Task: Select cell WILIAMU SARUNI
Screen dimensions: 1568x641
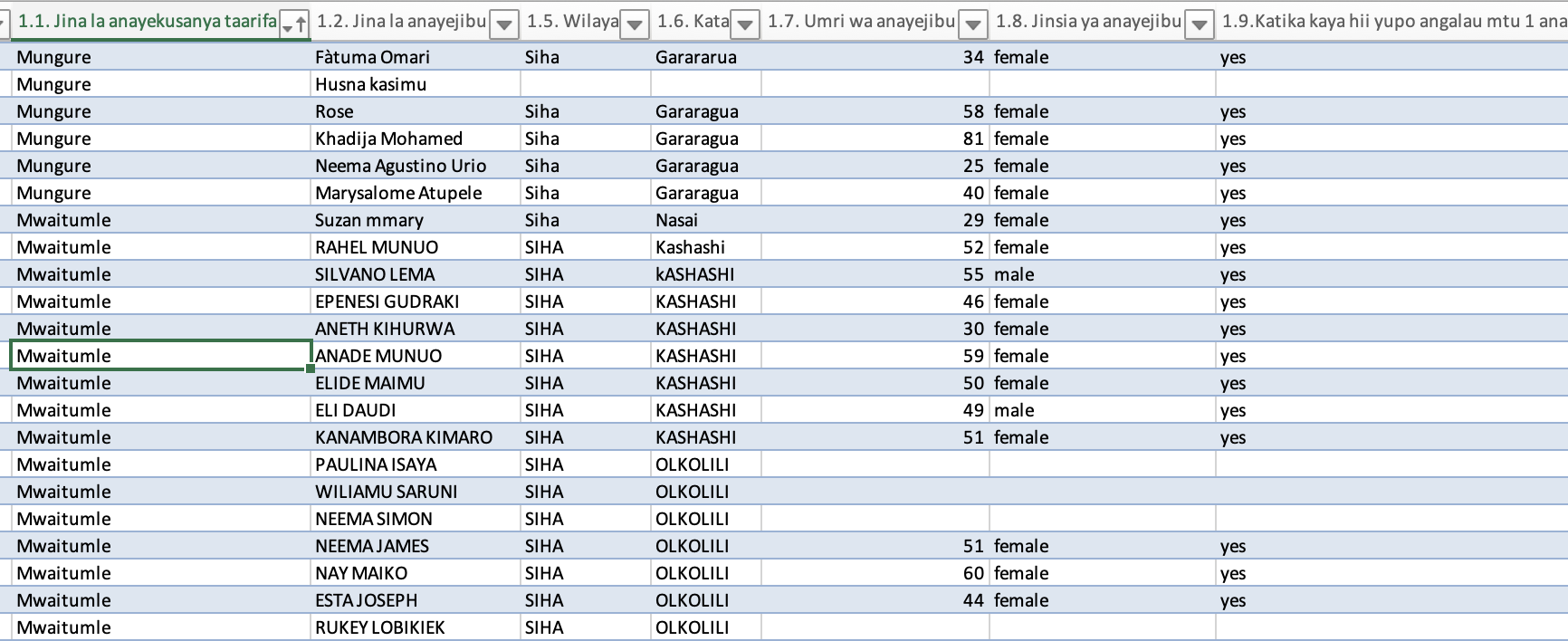Action: pos(416,492)
